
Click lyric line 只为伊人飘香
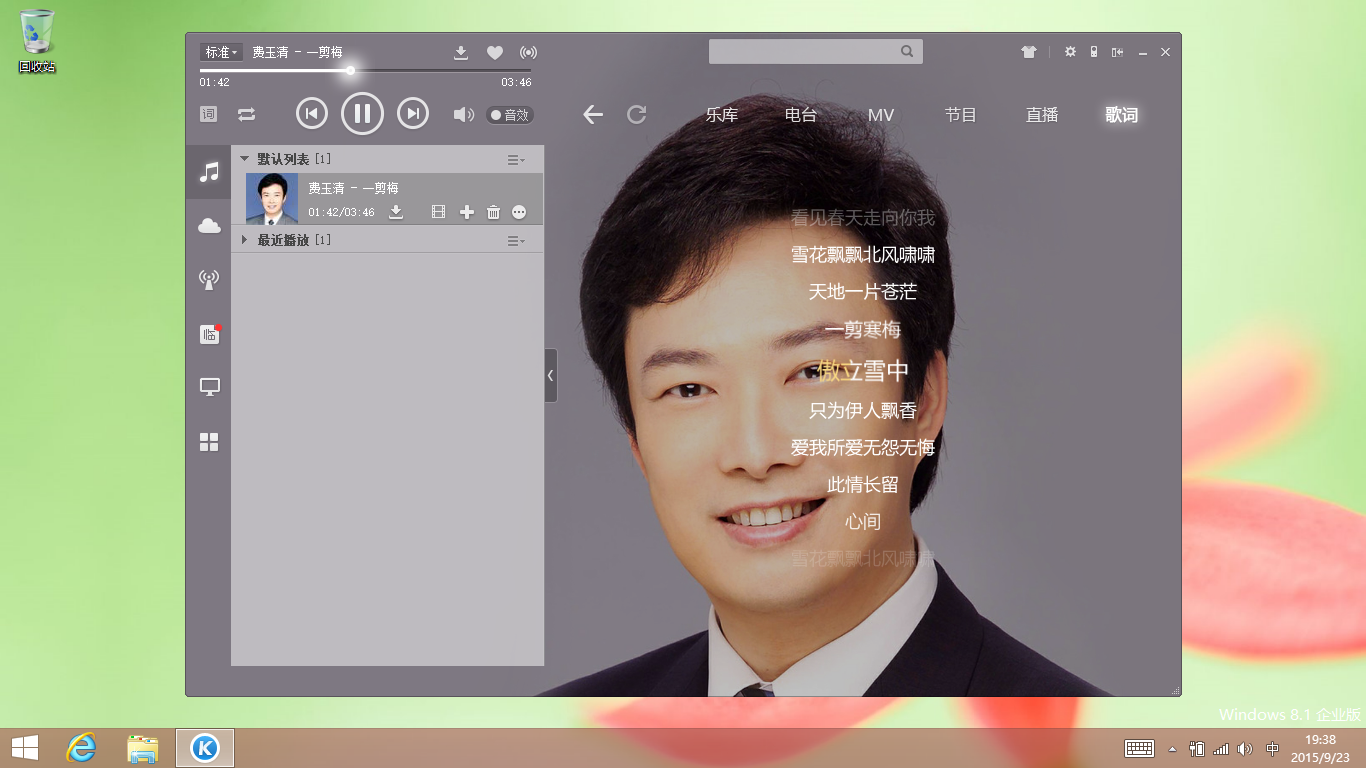pos(863,410)
